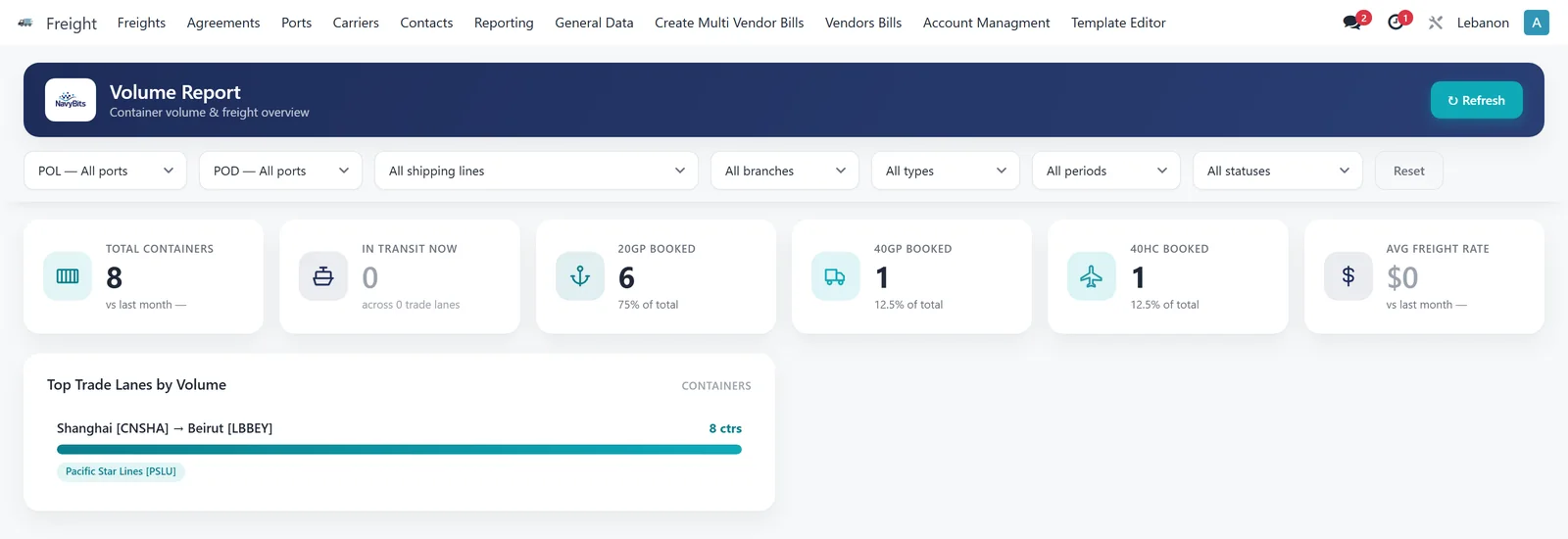Click the Refresh button
This screenshot has width=1568, height=539.
click(1476, 100)
